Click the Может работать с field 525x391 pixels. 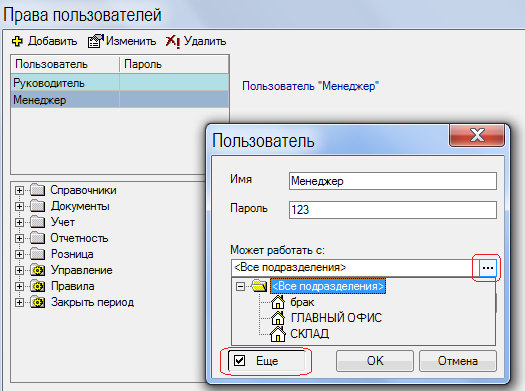(355, 268)
